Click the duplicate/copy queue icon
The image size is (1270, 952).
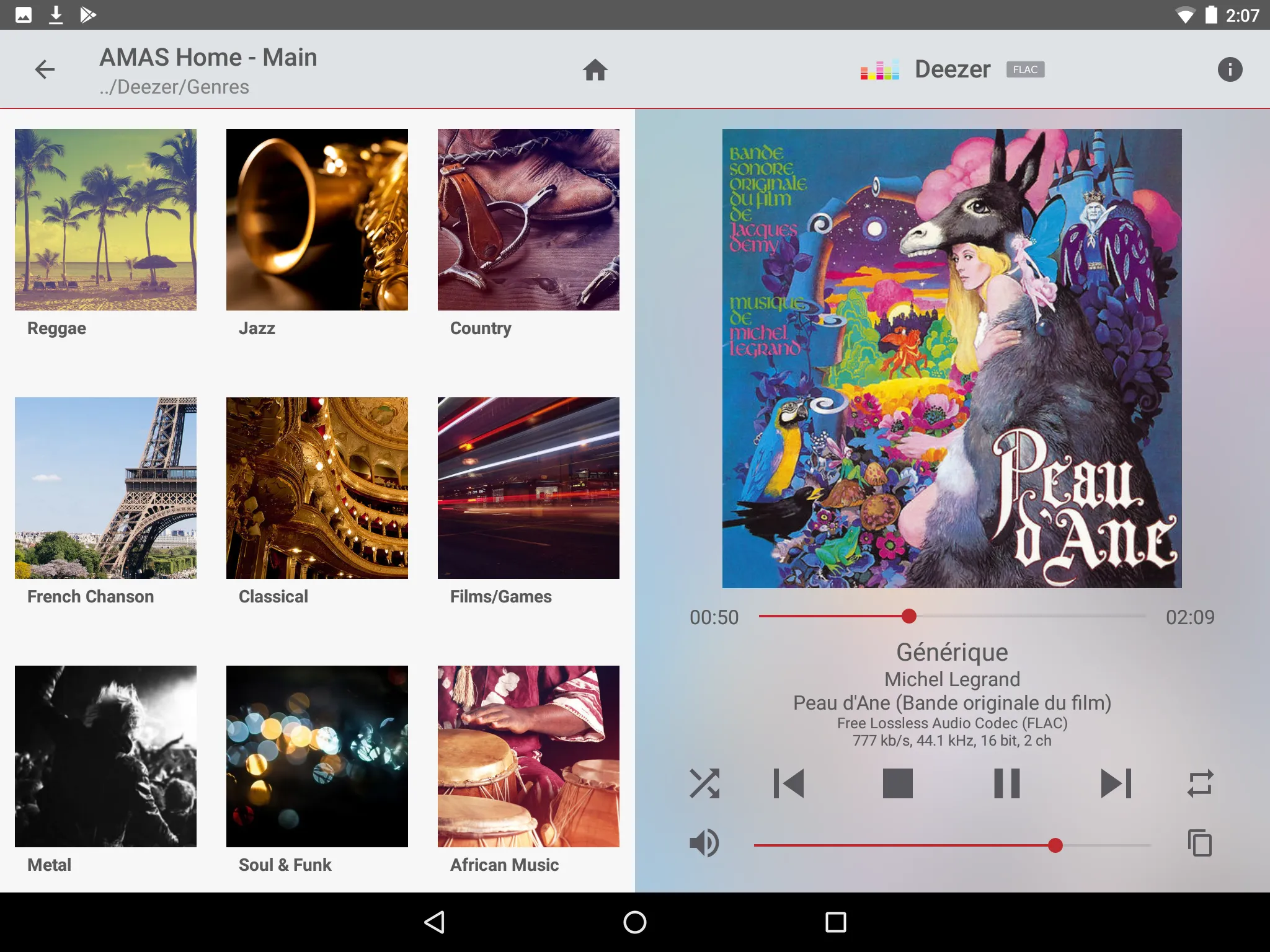[x=1201, y=842]
